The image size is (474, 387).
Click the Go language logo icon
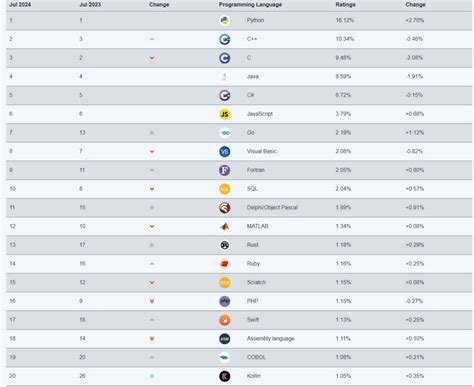(x=225, y=133)
